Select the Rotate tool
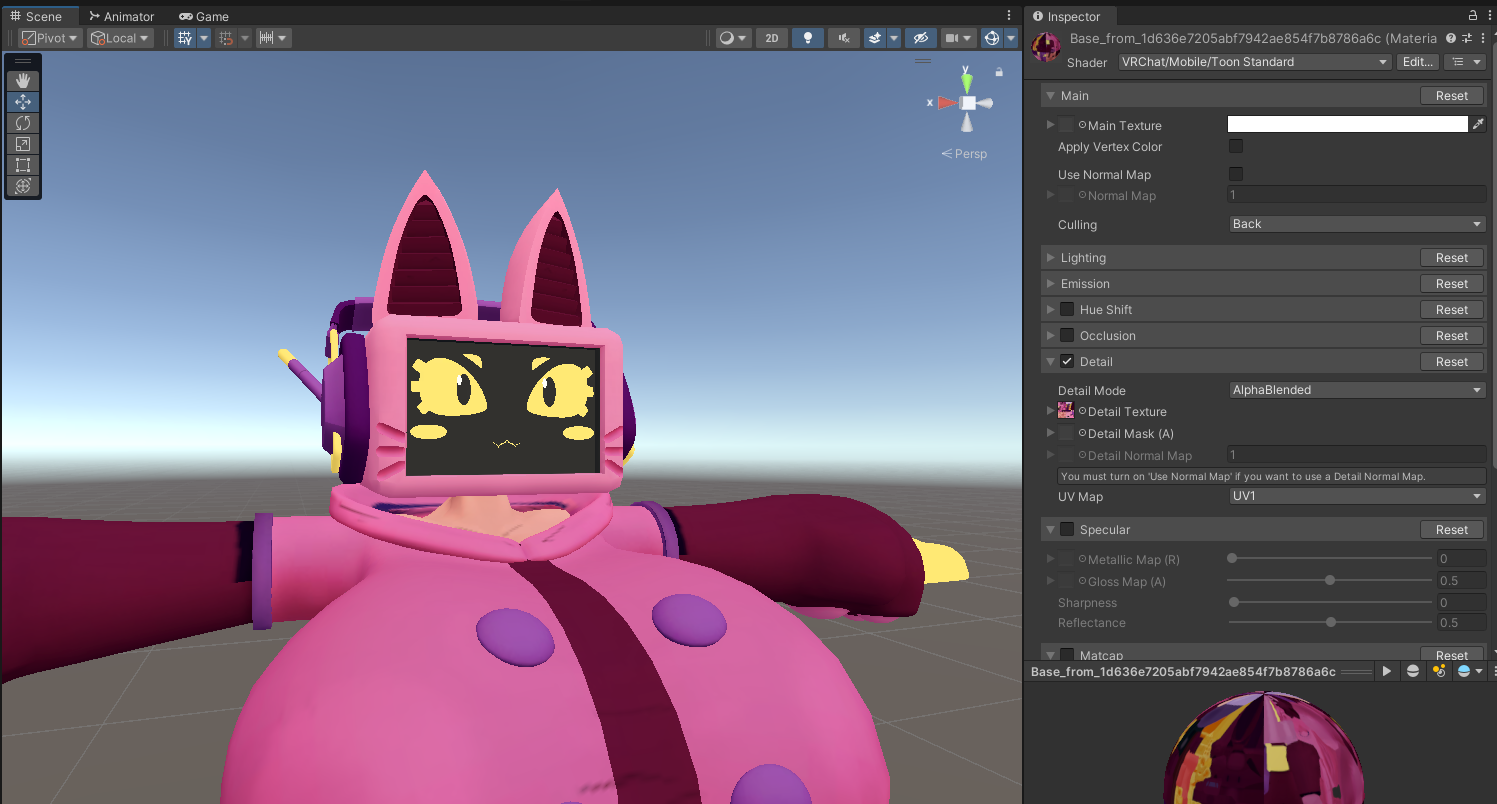Viewport: 1497px width, 804px height. (23, 123)
